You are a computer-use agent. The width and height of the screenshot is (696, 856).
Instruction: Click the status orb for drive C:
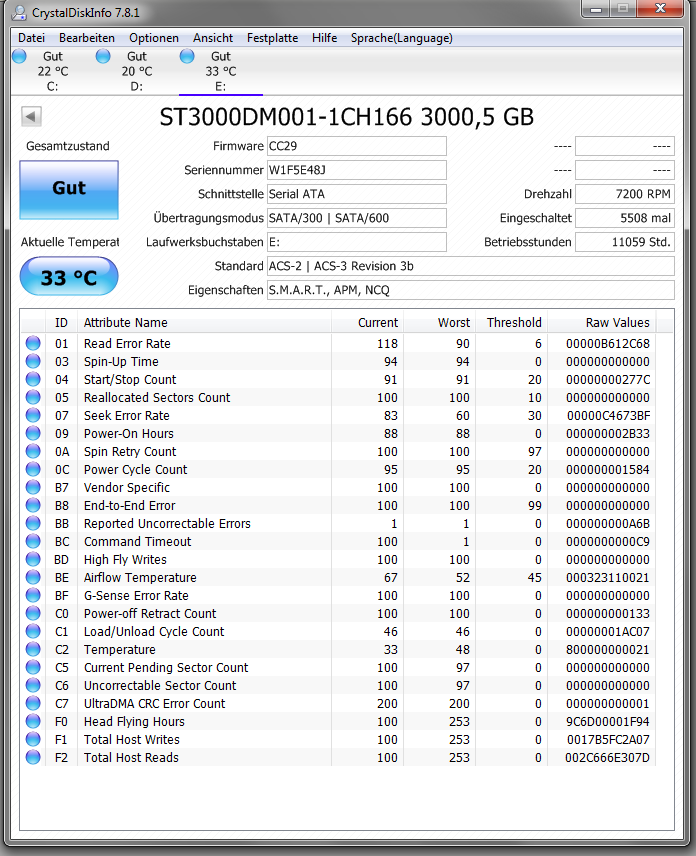(x=20, y=56)
